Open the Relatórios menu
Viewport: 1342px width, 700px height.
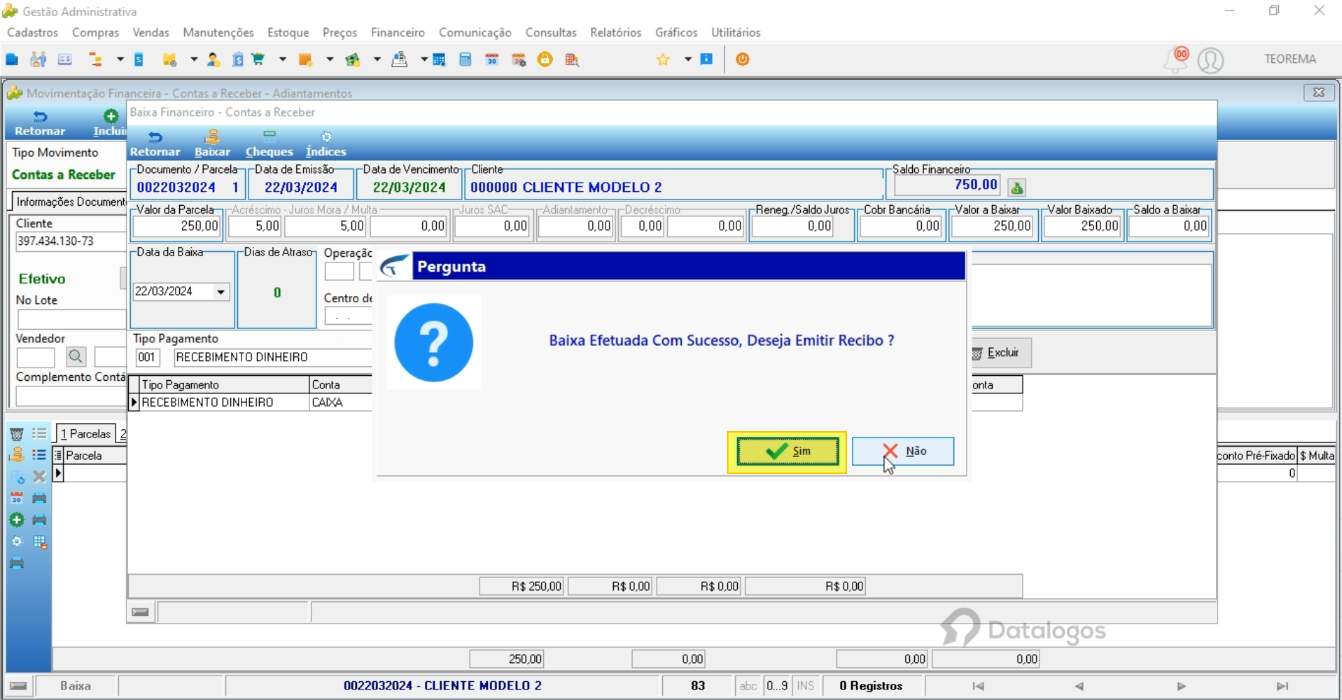pos(615,33)
